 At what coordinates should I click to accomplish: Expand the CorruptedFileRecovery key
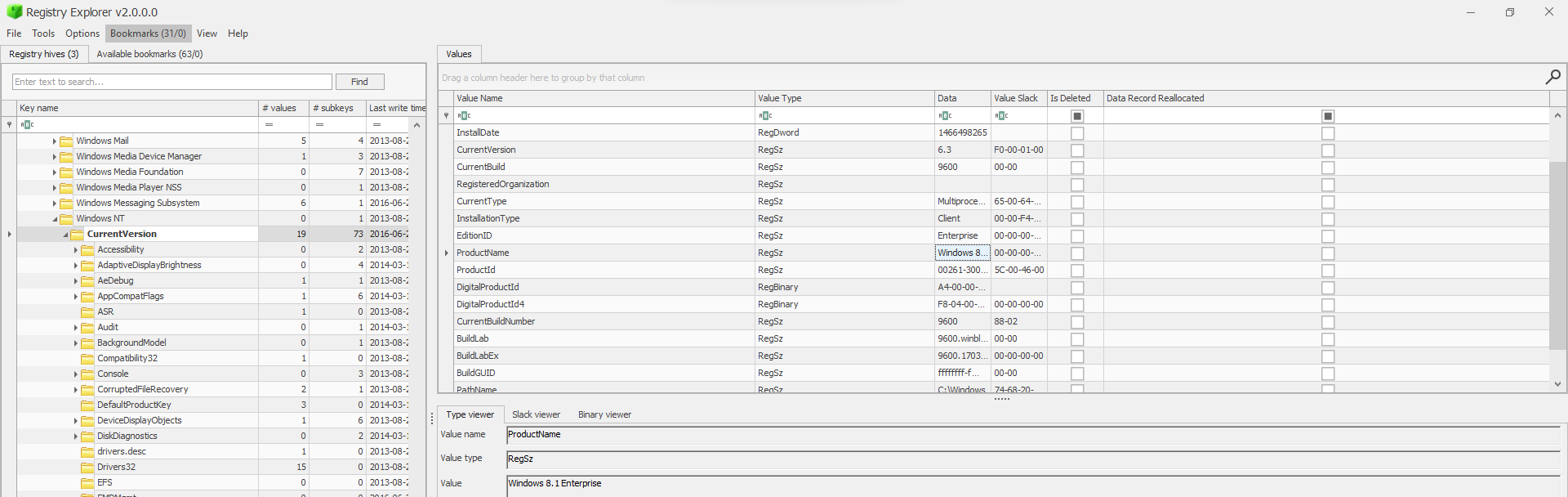click(x=76, y=390)
